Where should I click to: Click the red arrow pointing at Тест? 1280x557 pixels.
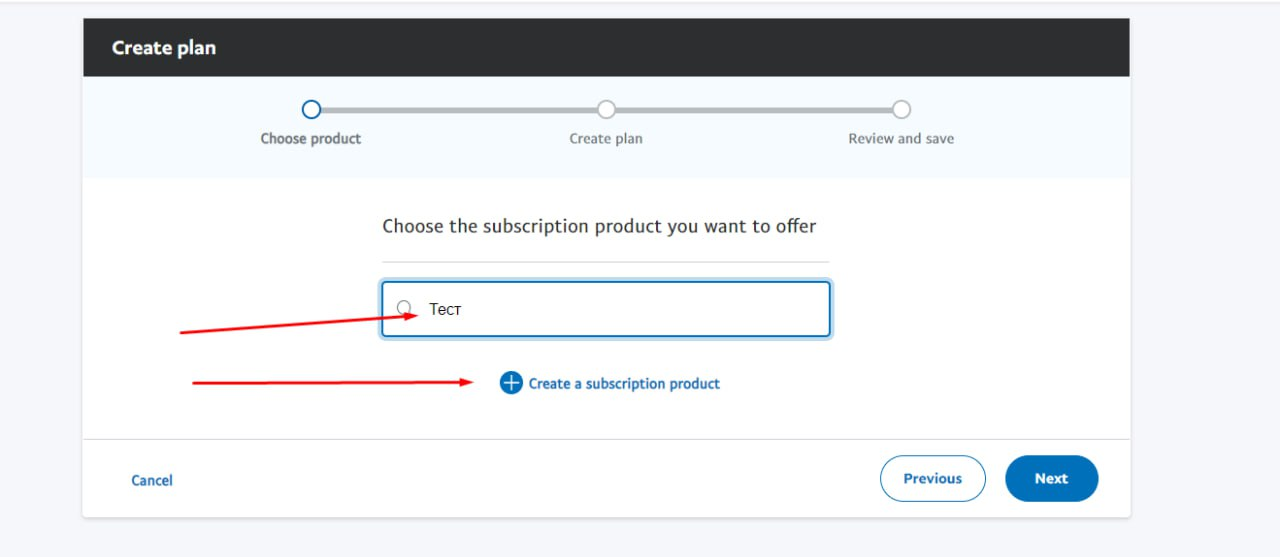pos(298,323)
